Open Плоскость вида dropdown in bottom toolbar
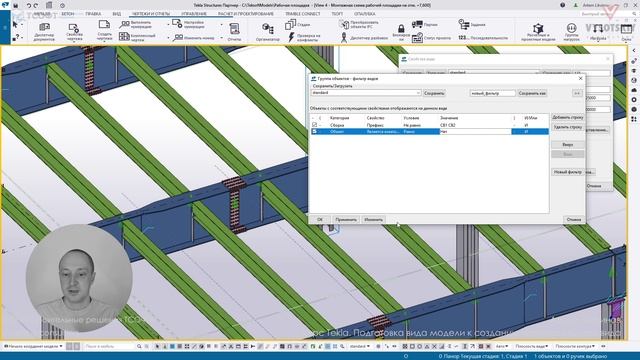The height and width of the screenshot is (360, 640). tap(531, 346)
